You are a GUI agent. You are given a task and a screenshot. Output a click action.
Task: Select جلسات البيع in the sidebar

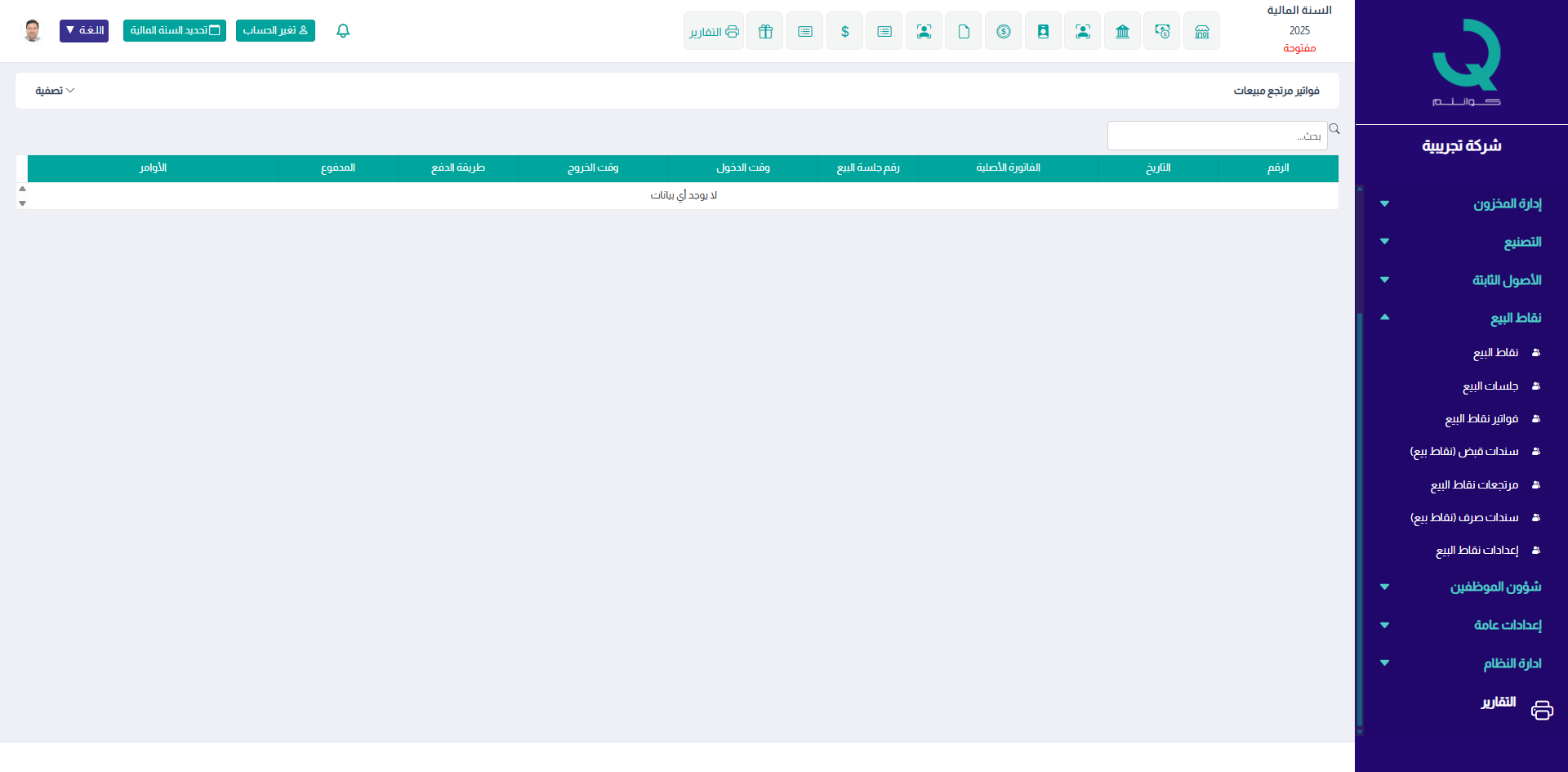1490,386
